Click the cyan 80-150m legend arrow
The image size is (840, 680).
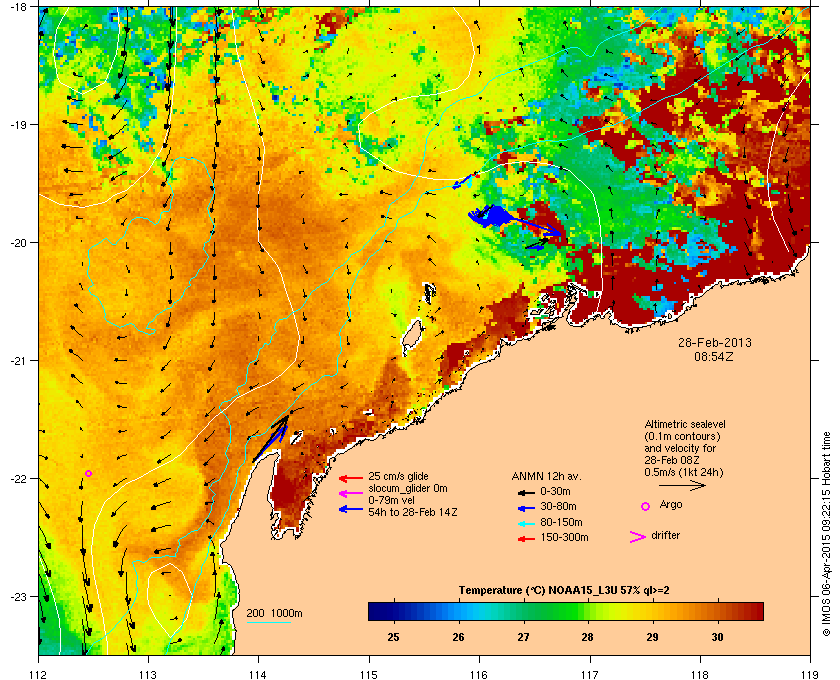point(527,524)
